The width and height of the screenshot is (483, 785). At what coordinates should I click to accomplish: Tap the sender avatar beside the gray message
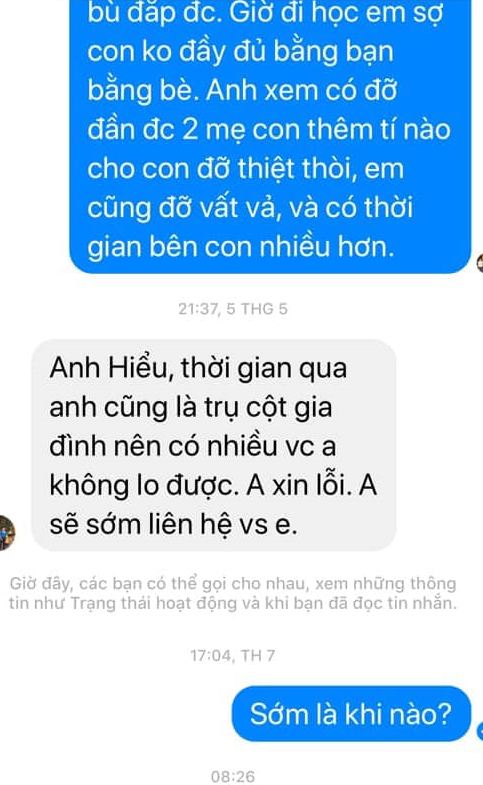(x=7, y=533)
